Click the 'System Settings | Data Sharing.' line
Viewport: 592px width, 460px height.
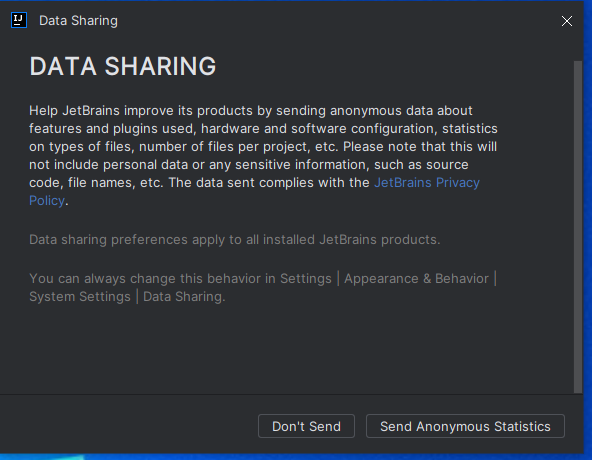coord(127,297)
